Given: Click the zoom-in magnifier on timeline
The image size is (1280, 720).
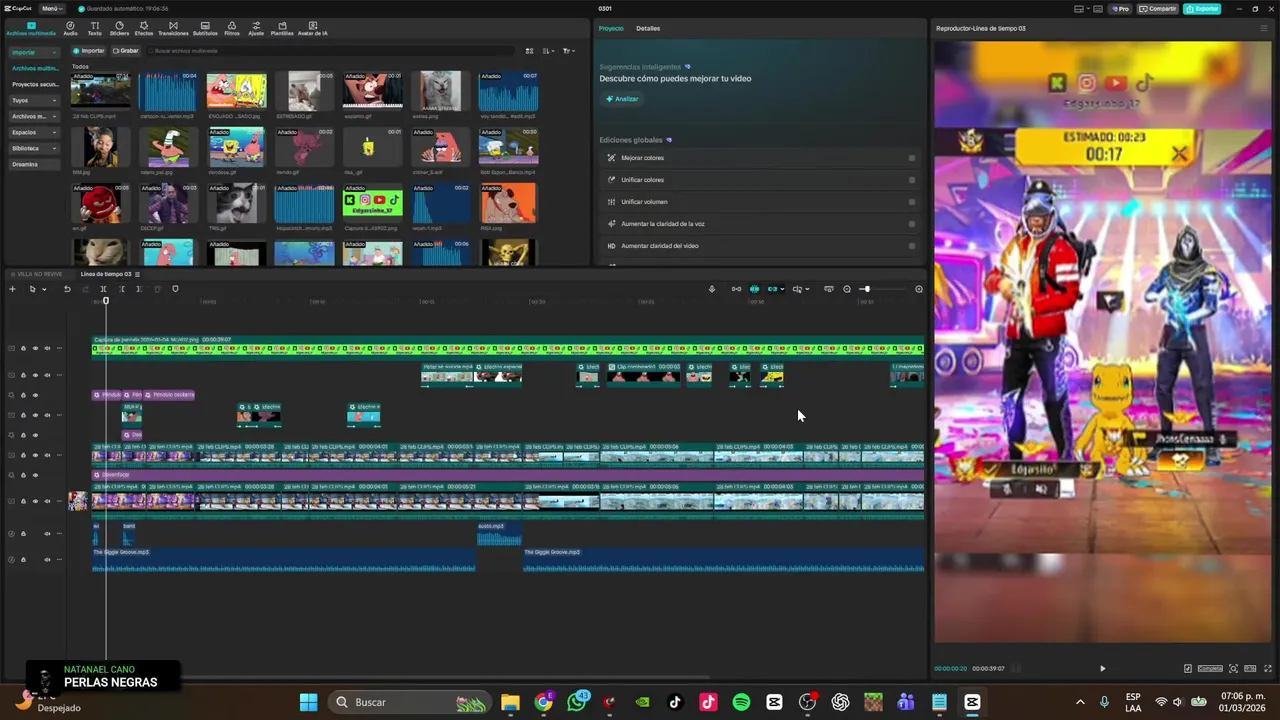Looking at the screenshot, I should (x=919, y=289).
